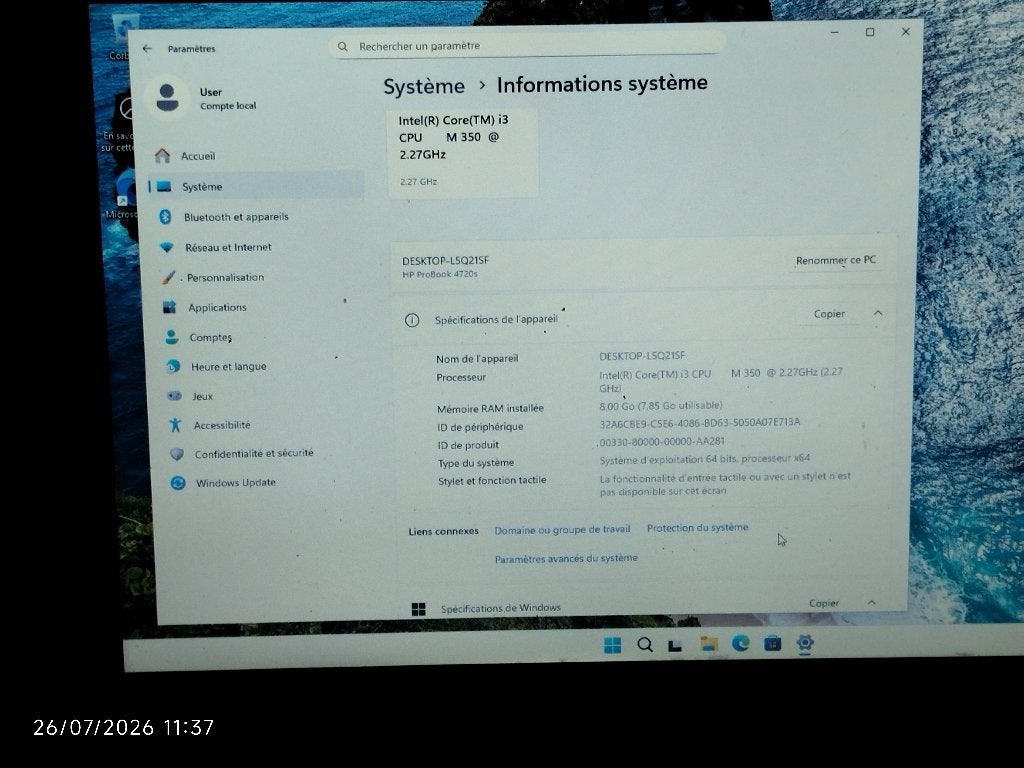Launch Microsoft Edge from taskbar
Image resolution: width=1024 pixels, height=768 pixels.
pyautogui.click(x=740, y=643)
